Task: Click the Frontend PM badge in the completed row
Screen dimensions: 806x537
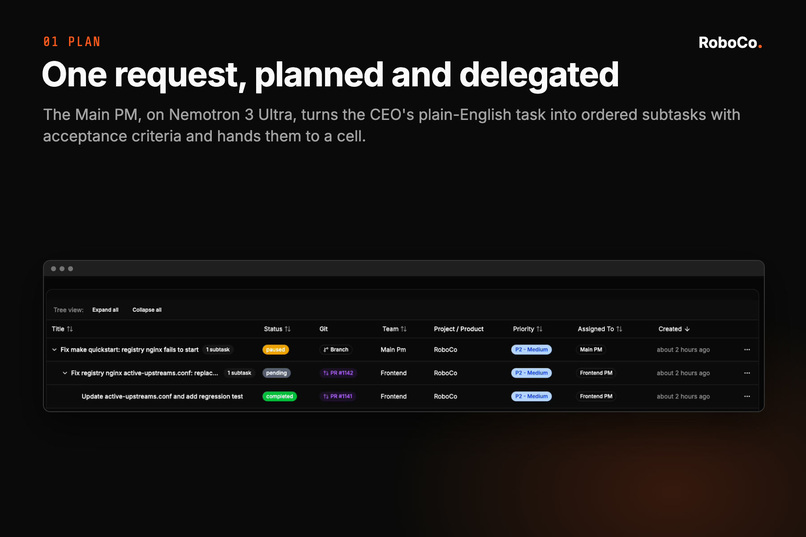Action: tap(596, 396)
